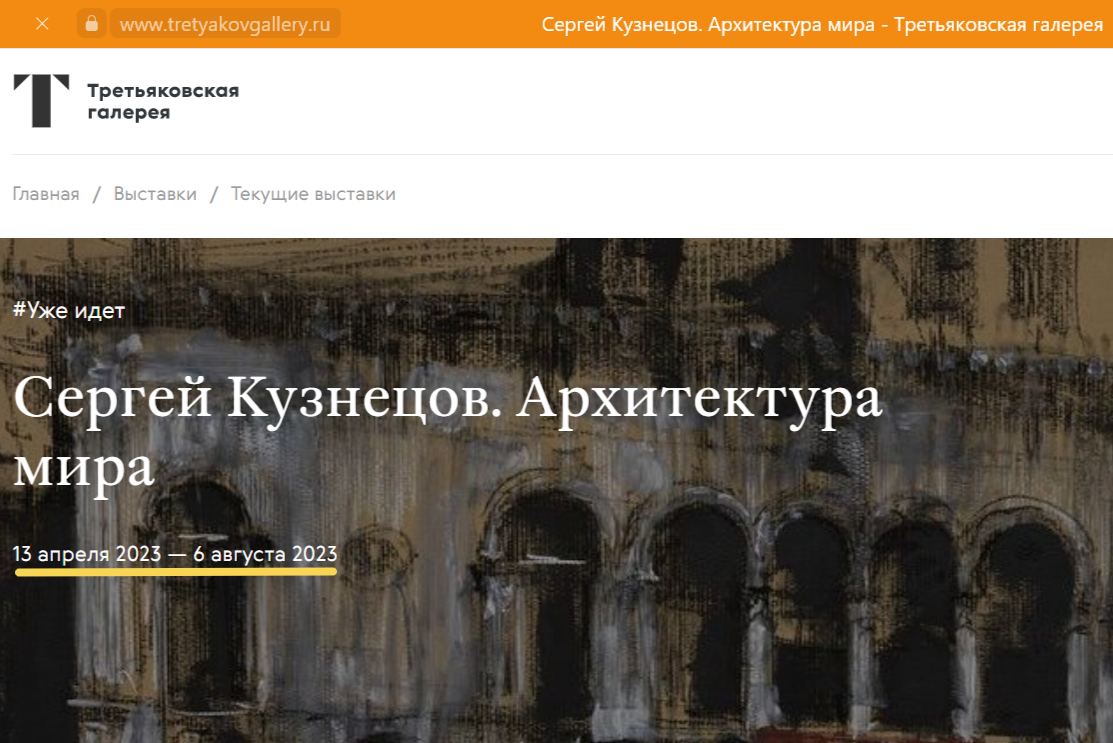The image size is (1113, 743).
Task: Click the page title in the orange bar
Action: pos(822,24)
